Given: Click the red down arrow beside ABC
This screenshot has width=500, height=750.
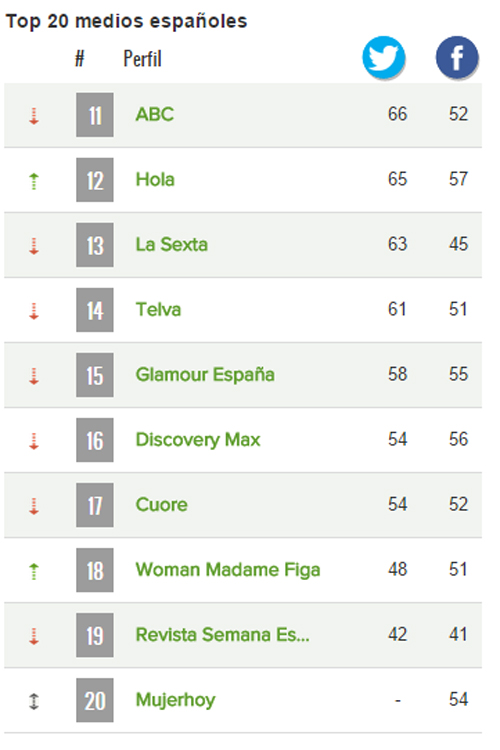Looking at the screenshot, I should pos(33,116).
